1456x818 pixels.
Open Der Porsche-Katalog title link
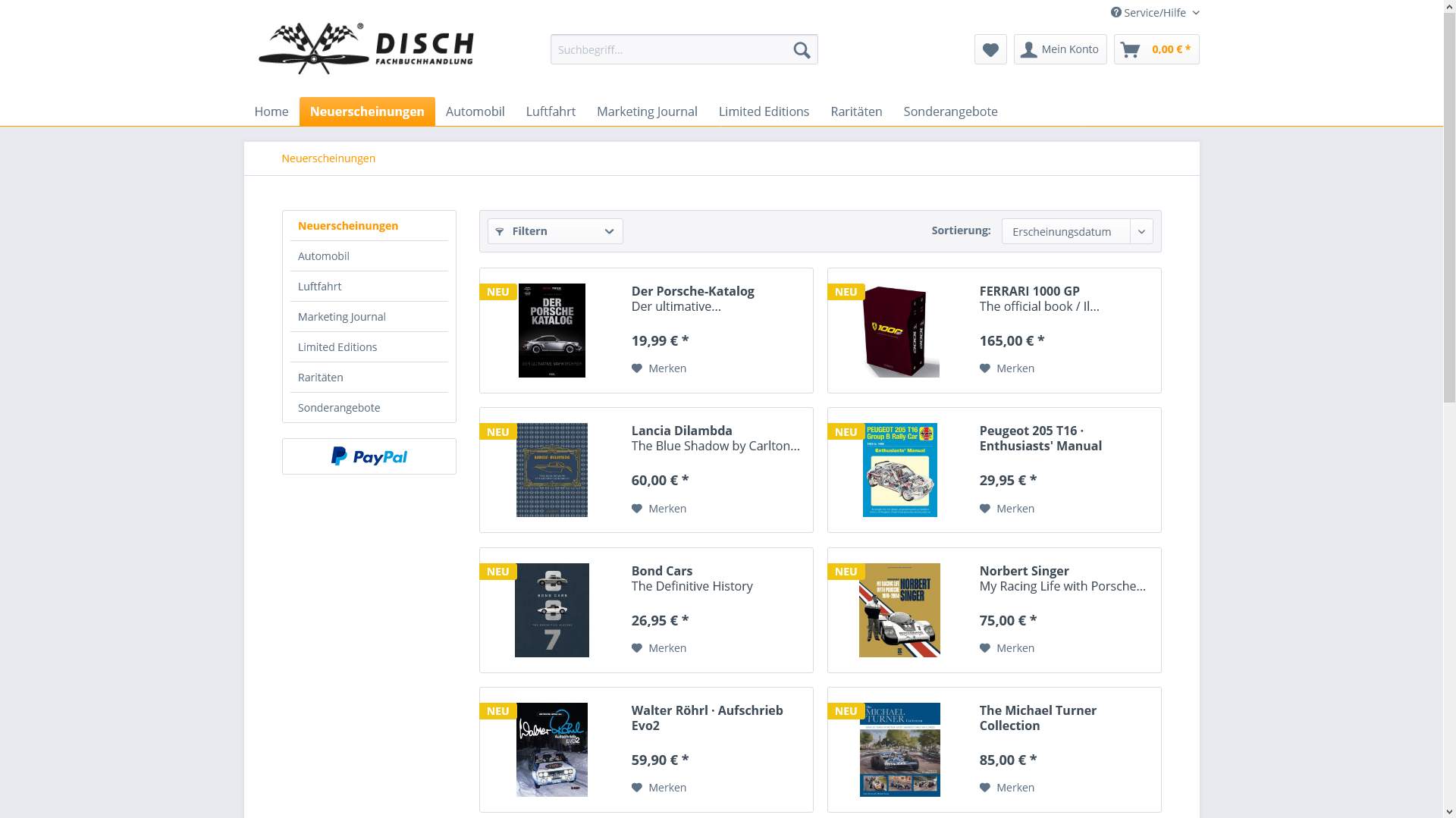pos(692,291)
